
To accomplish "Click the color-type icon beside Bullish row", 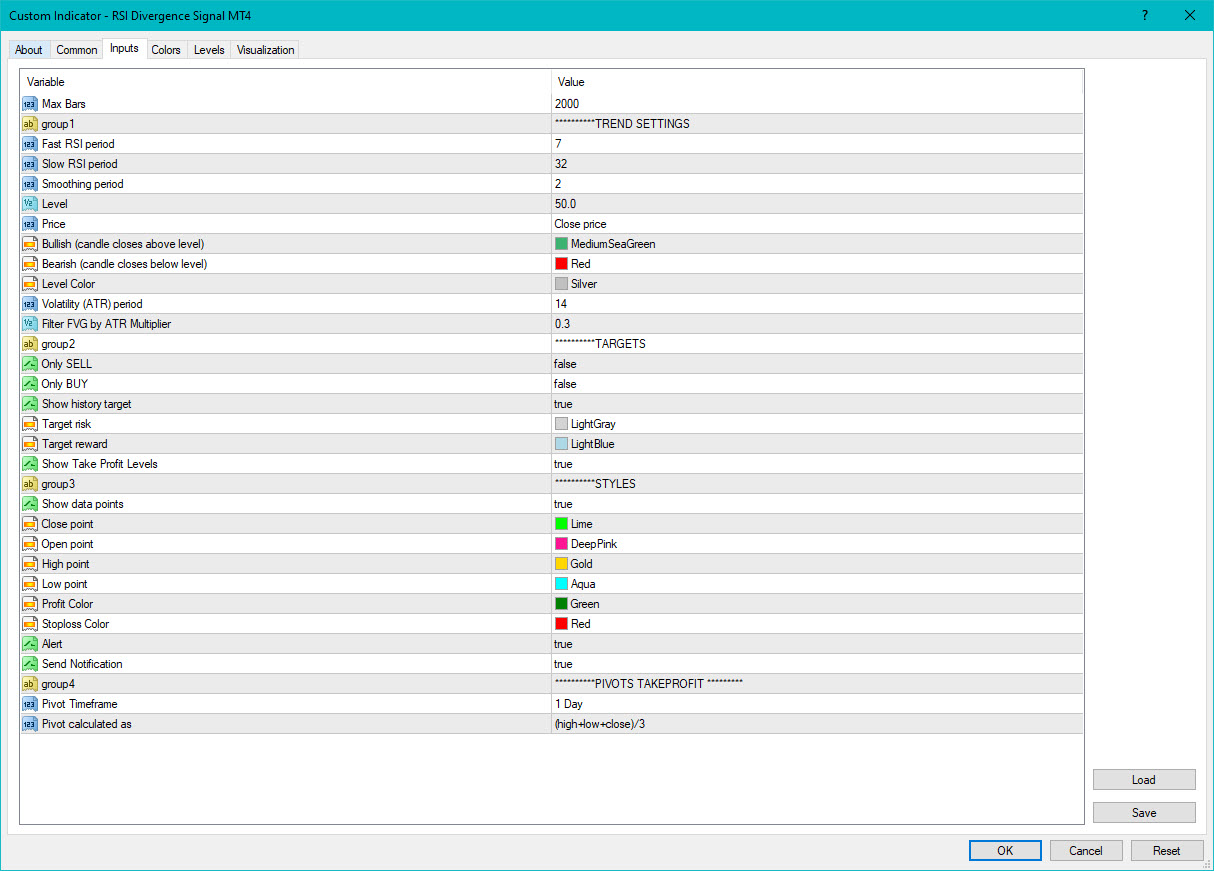I will pyautogui.click(x=29, y=244).
